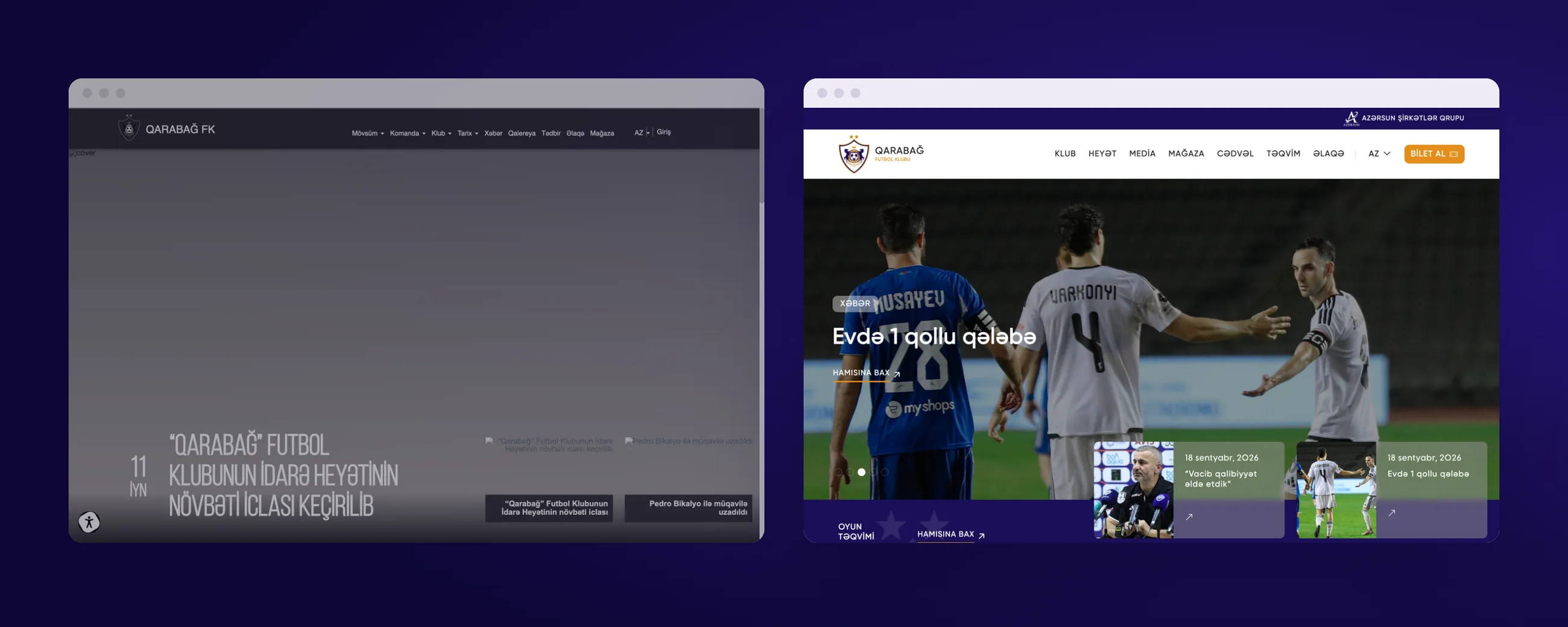
Task: Open Qalereya in the old site menu
Action: click(x=522, y=133)
